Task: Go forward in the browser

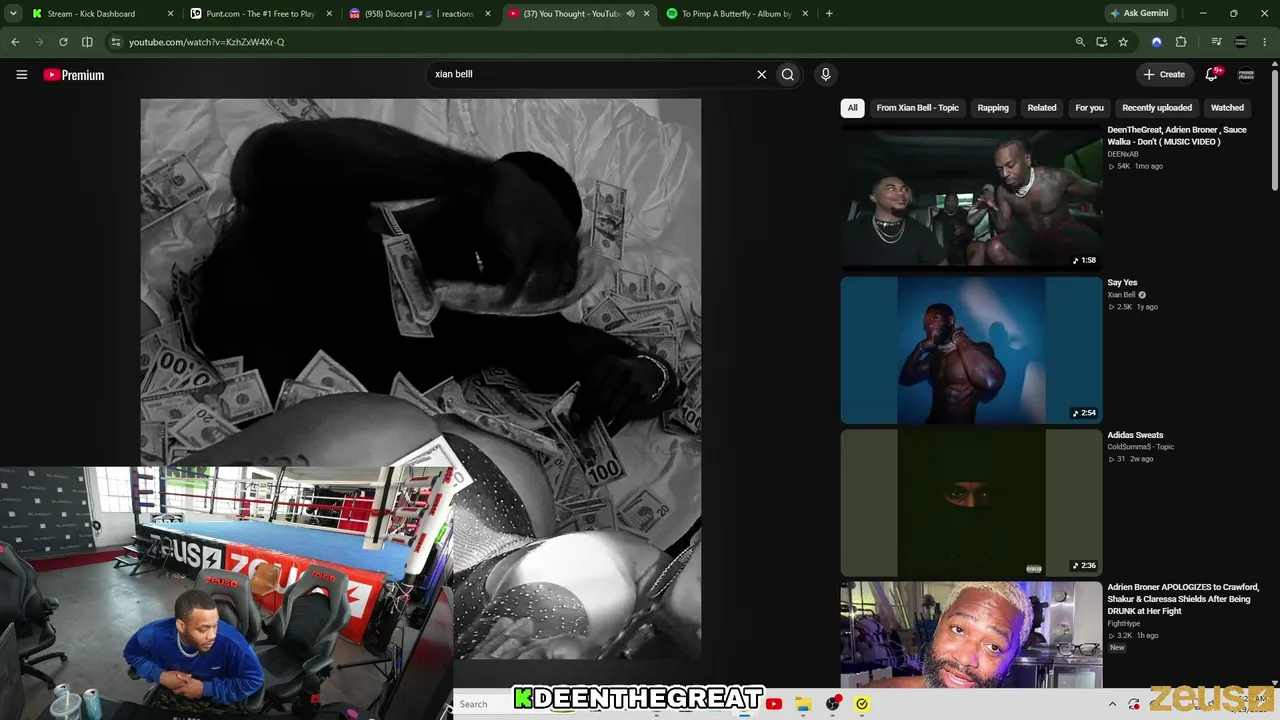Action: click(x=39, y=42)
